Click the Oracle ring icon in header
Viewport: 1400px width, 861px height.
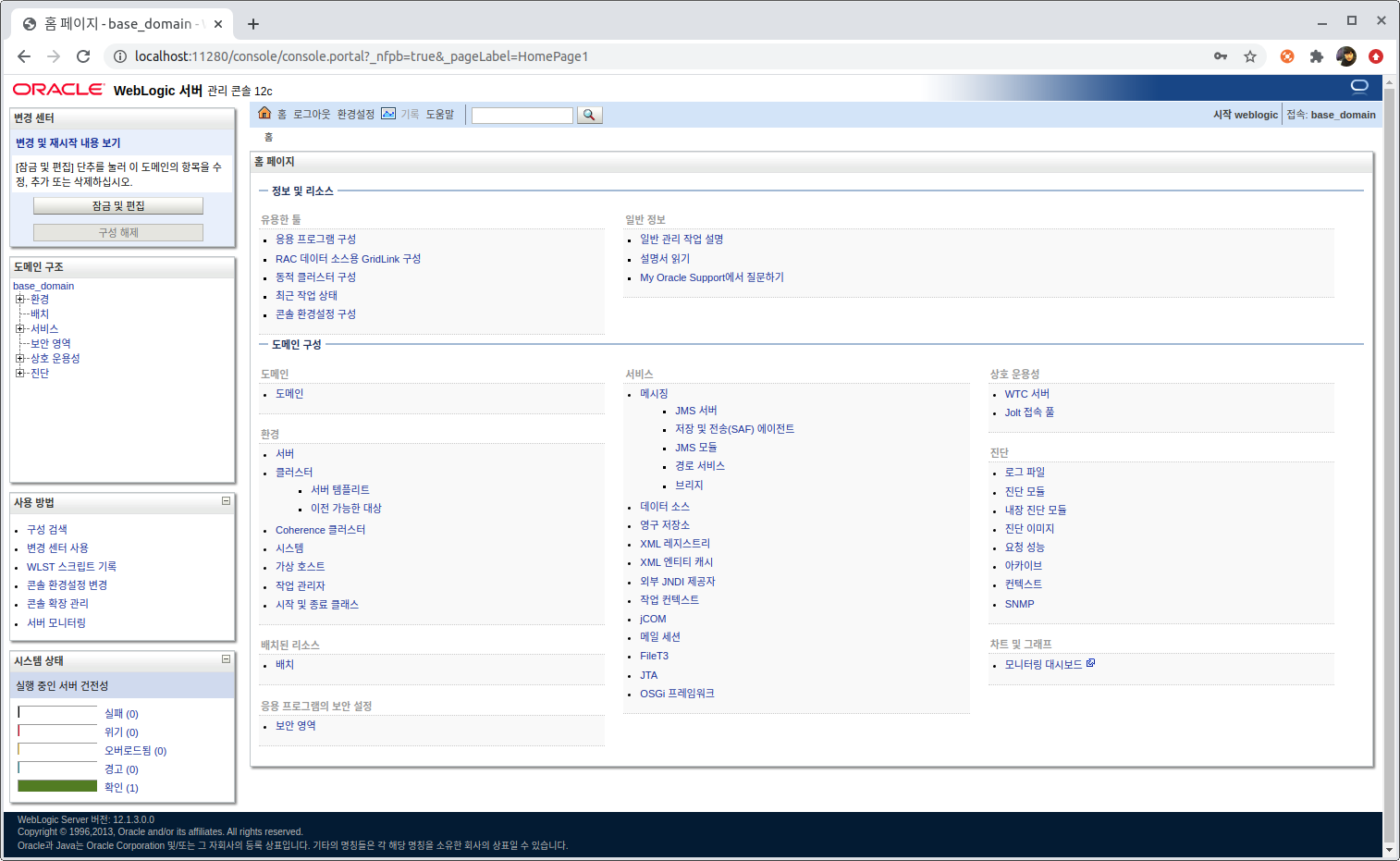(x=1359, y=87)
